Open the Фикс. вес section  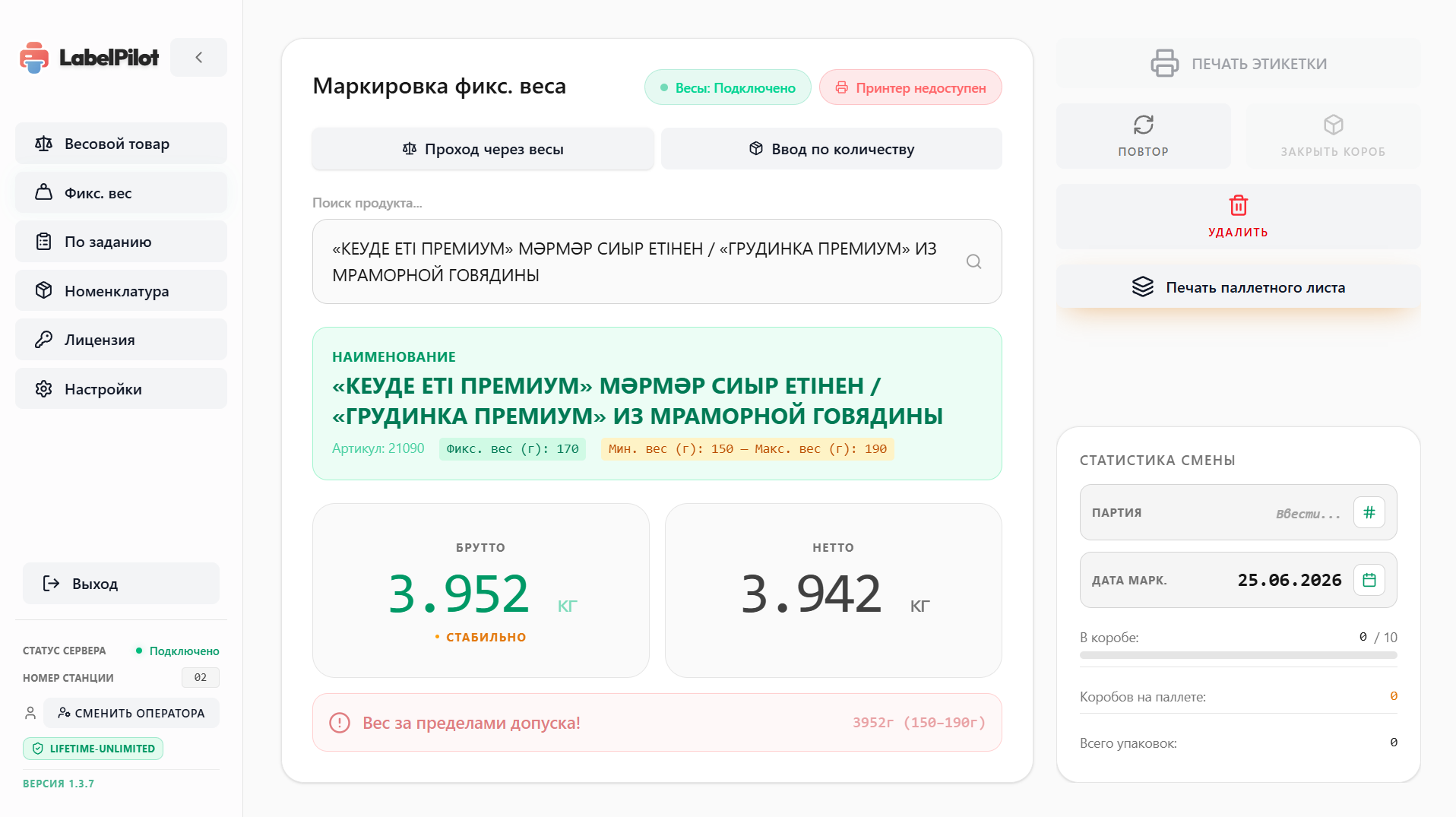point(121,193)
